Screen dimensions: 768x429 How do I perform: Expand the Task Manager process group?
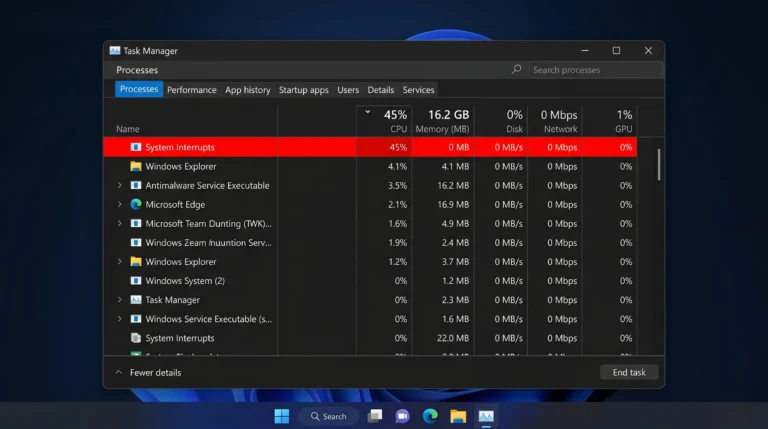(120, 300)
